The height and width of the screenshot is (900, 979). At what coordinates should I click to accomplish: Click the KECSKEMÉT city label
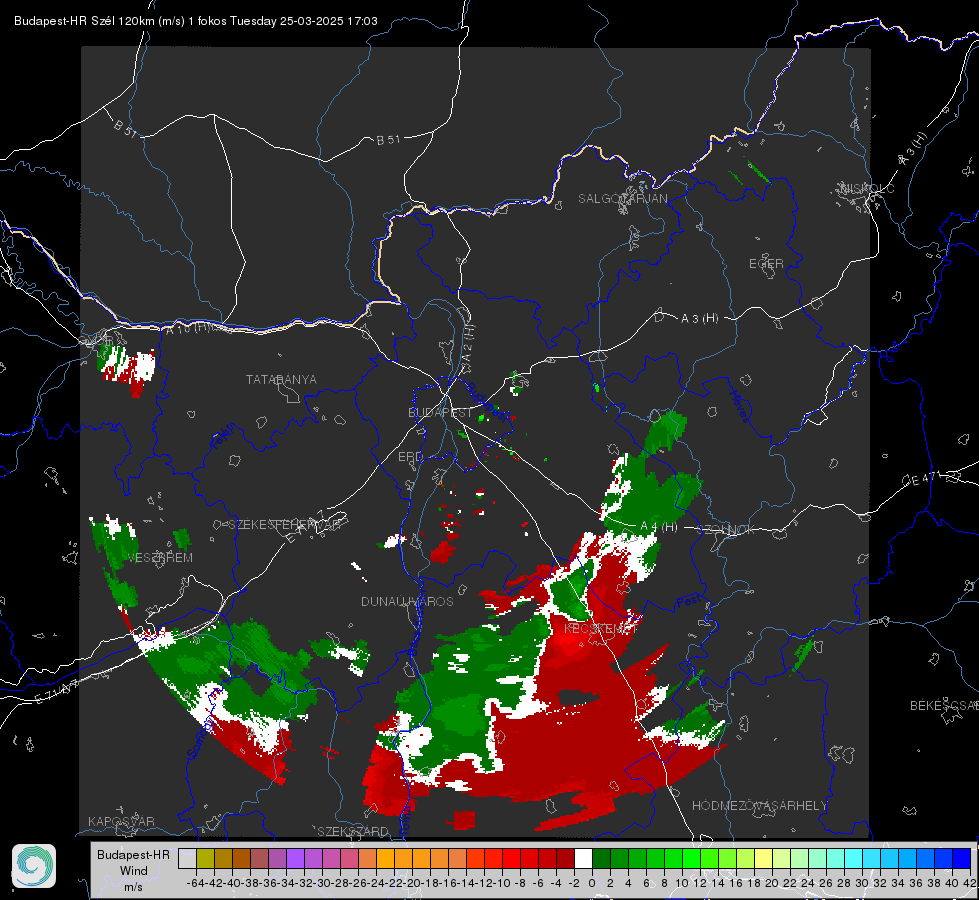(x=601, y=628)
